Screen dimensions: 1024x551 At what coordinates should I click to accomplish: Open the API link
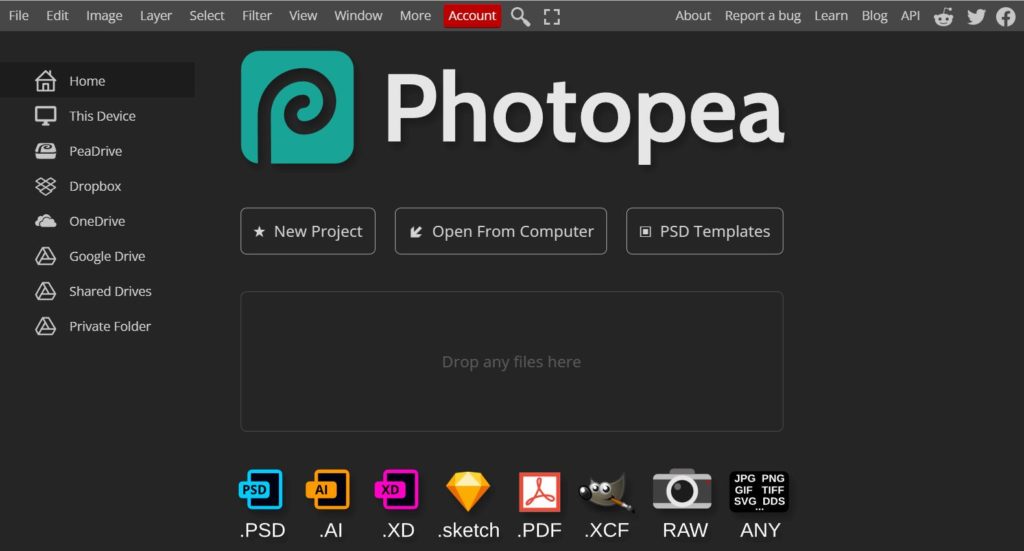click(x=910, y=16)
